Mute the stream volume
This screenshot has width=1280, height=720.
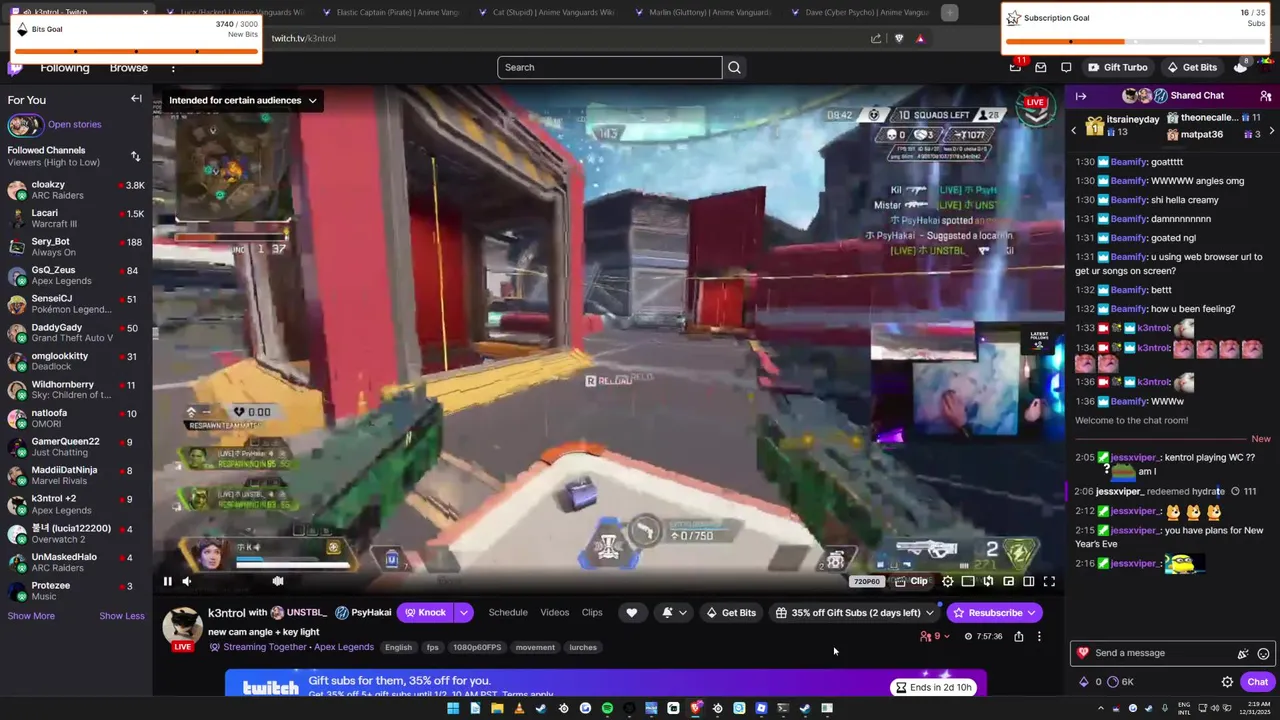(186, 581)
